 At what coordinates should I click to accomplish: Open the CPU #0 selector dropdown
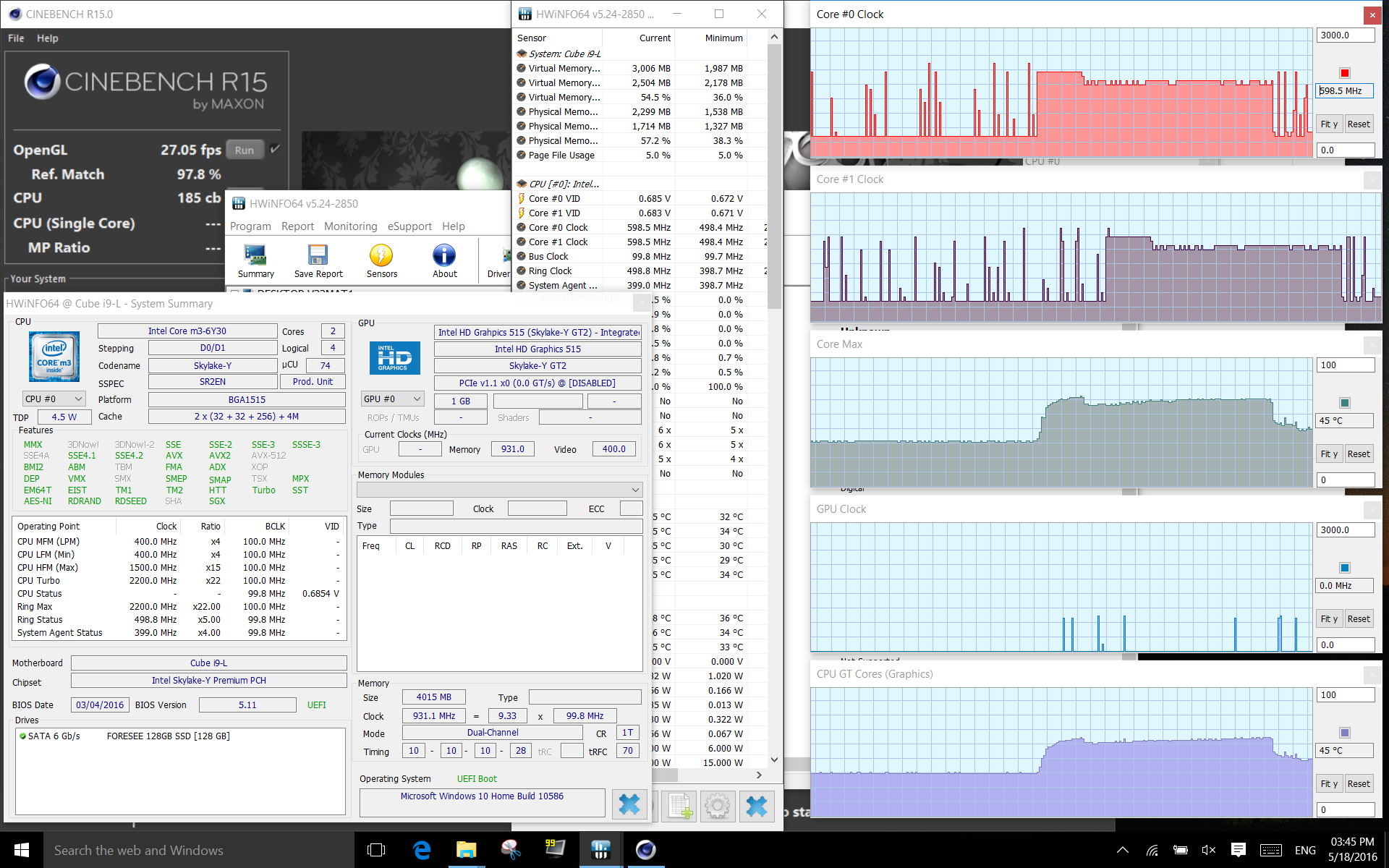(x=54, y=399)
